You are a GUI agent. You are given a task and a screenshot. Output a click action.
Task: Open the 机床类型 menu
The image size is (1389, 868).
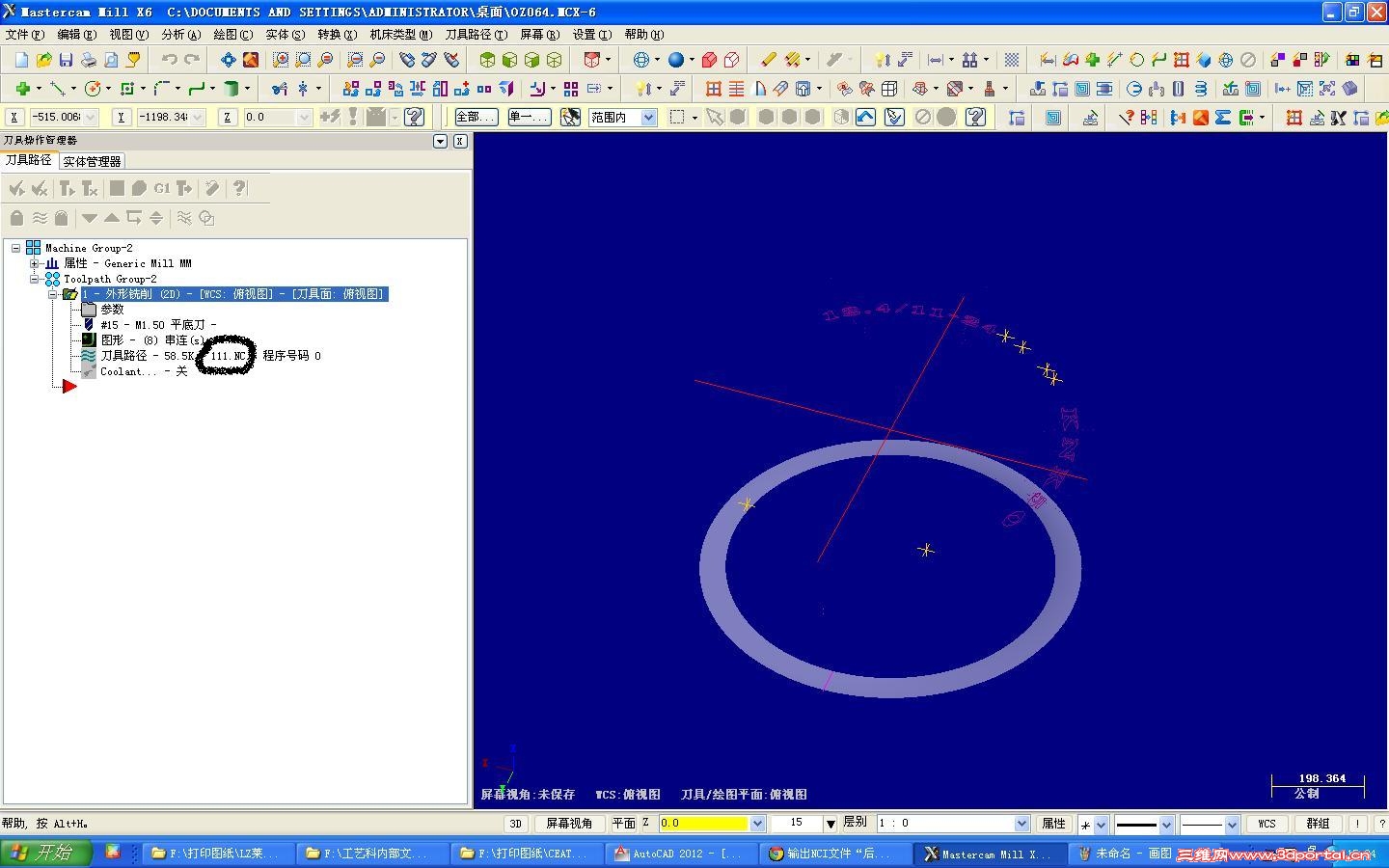coord(400,35)
